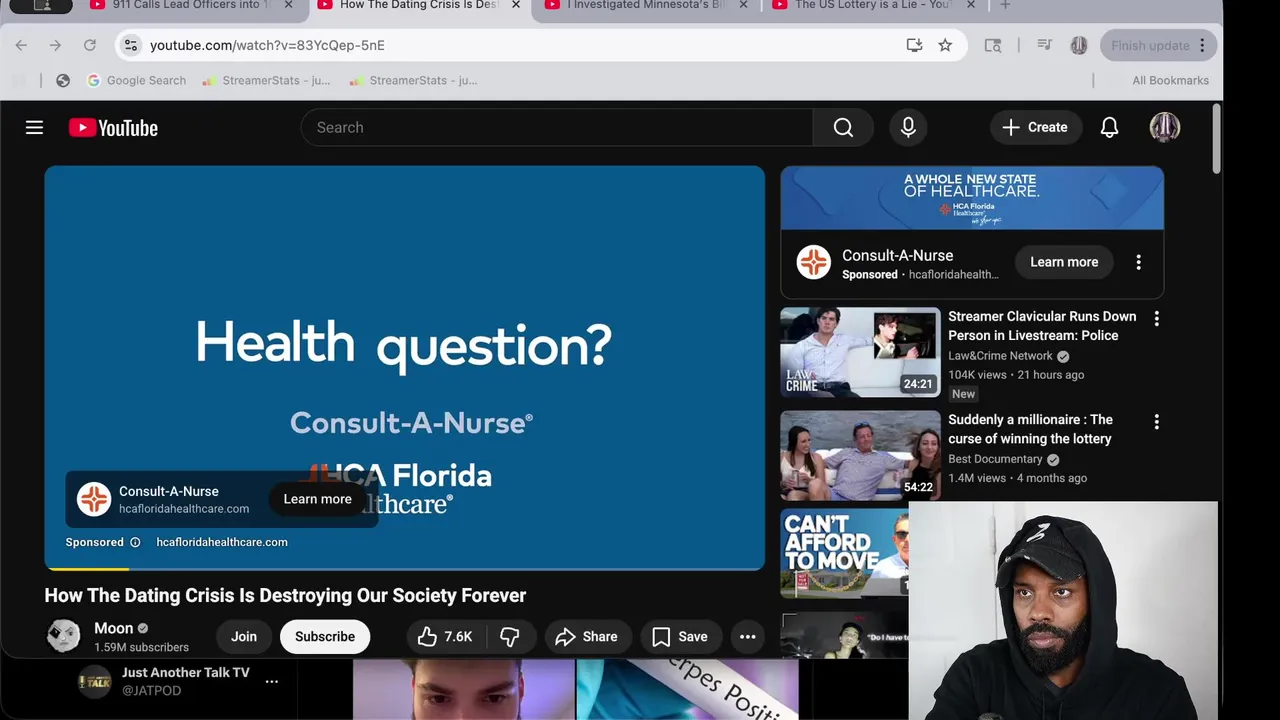Viewport: 1280px width, 720px height.
Task: Open the Chrome profile avatar in toolbar
Action: coord(1079,45)
